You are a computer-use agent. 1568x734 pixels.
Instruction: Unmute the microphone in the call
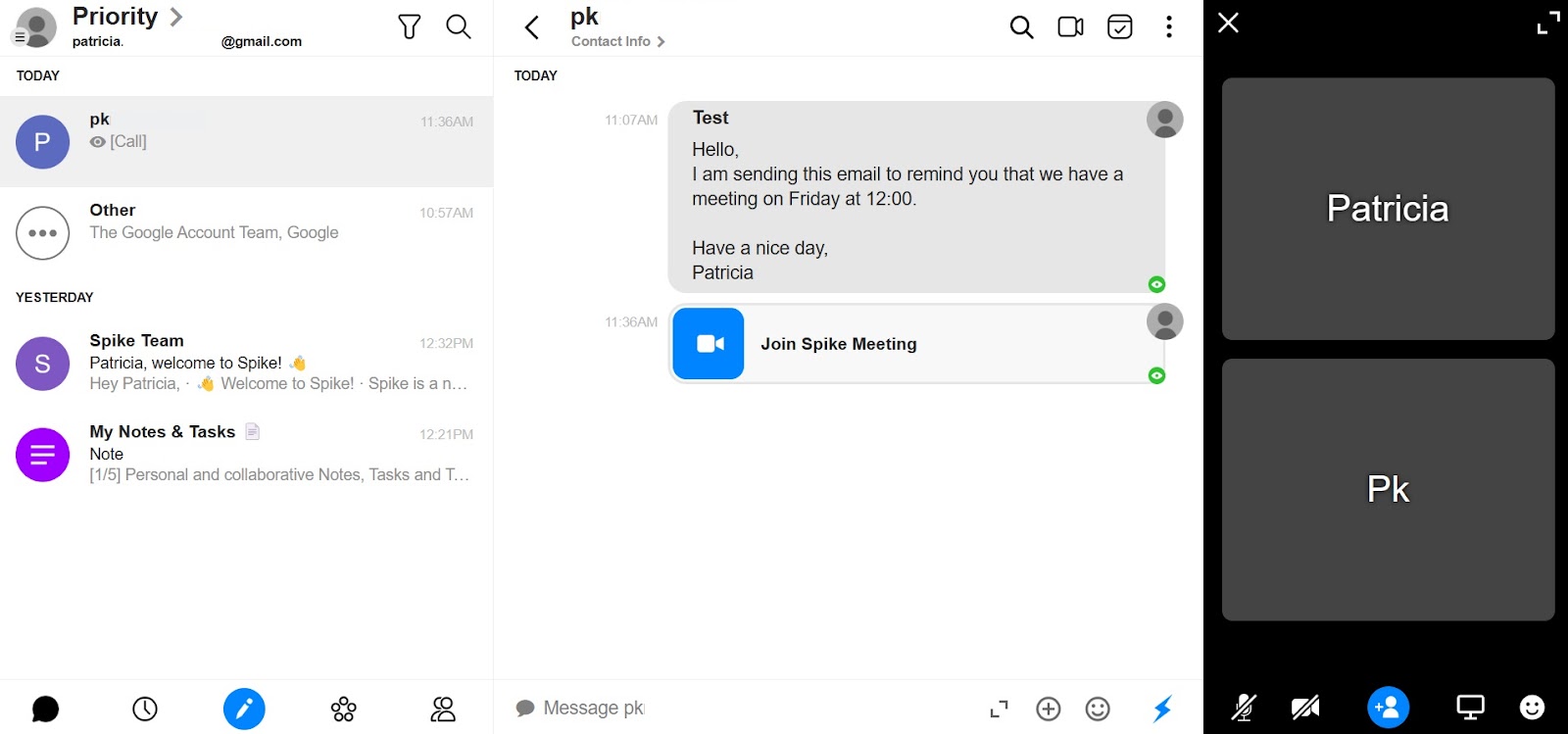1244,707
